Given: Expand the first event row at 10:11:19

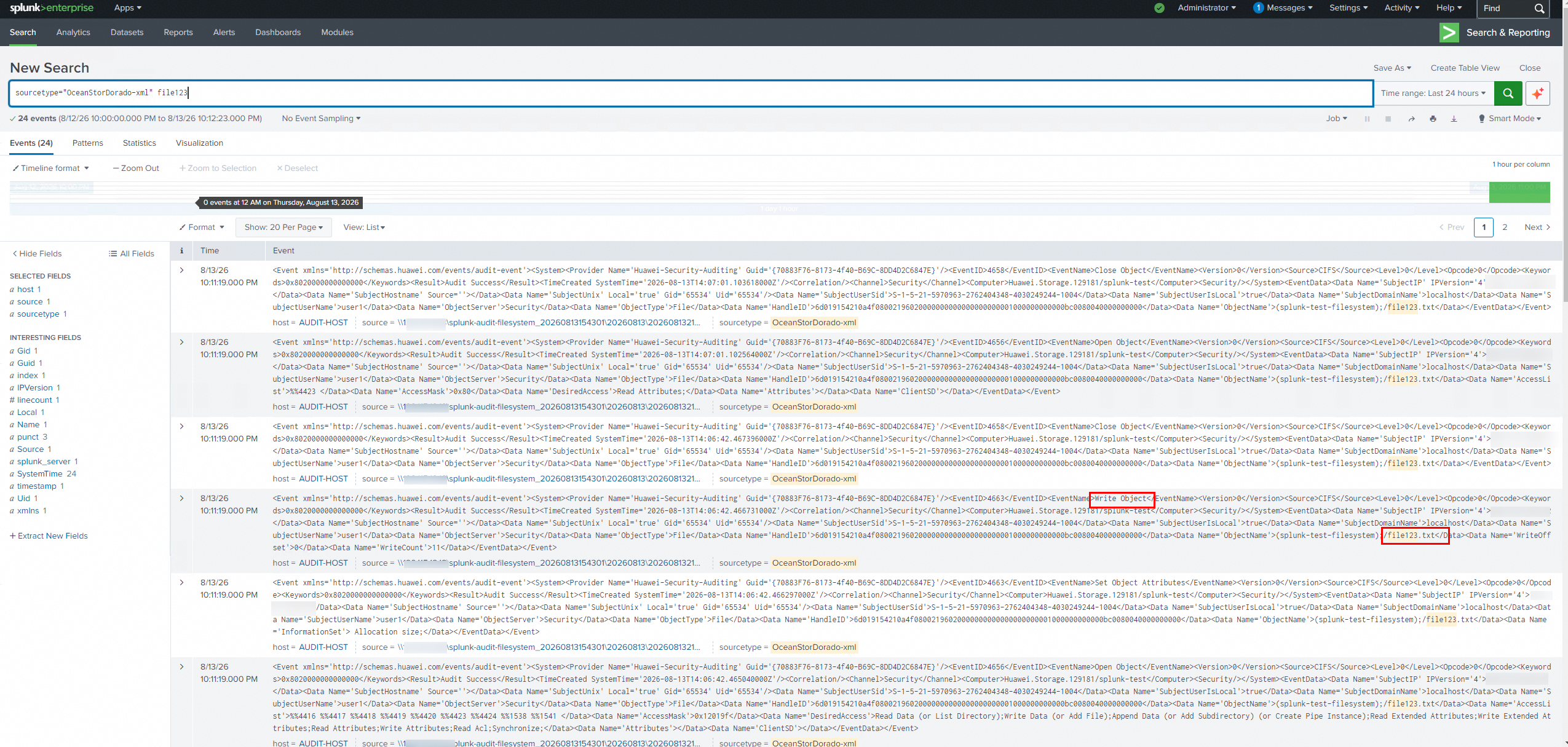Looking at the screenshot, I should (181, 270).
